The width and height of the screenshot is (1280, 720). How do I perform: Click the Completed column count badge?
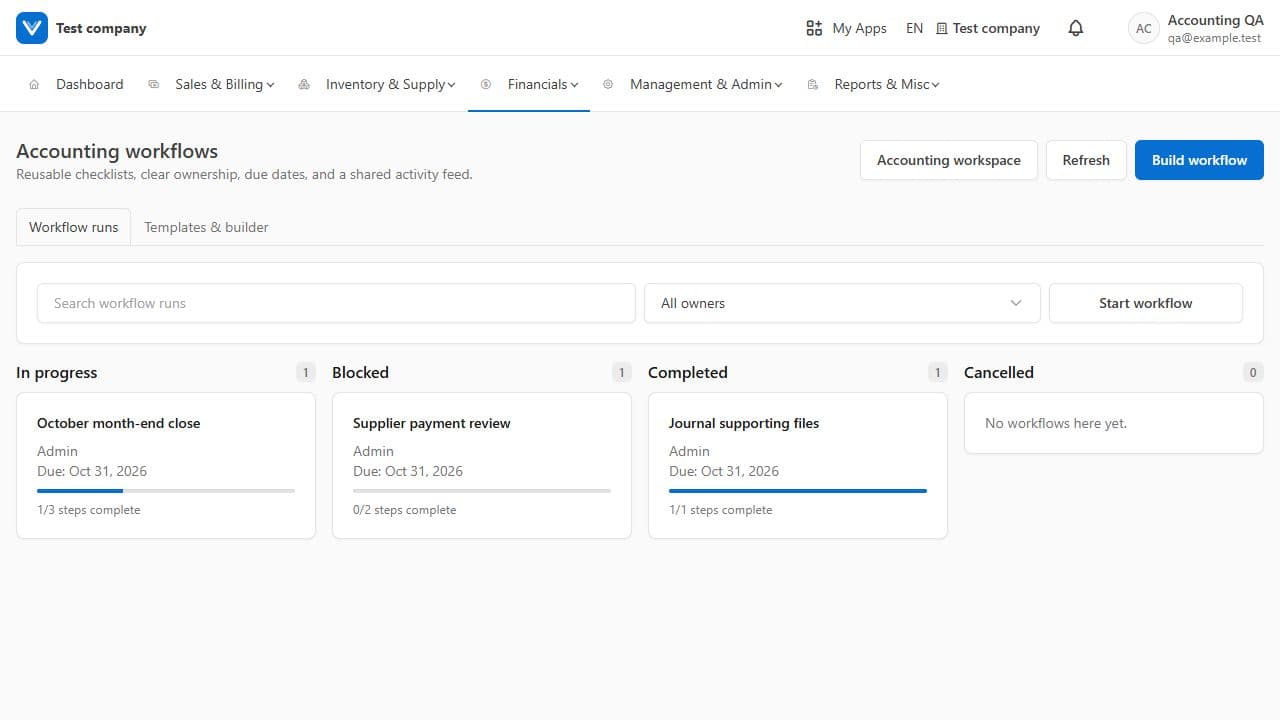pos(937,372)
